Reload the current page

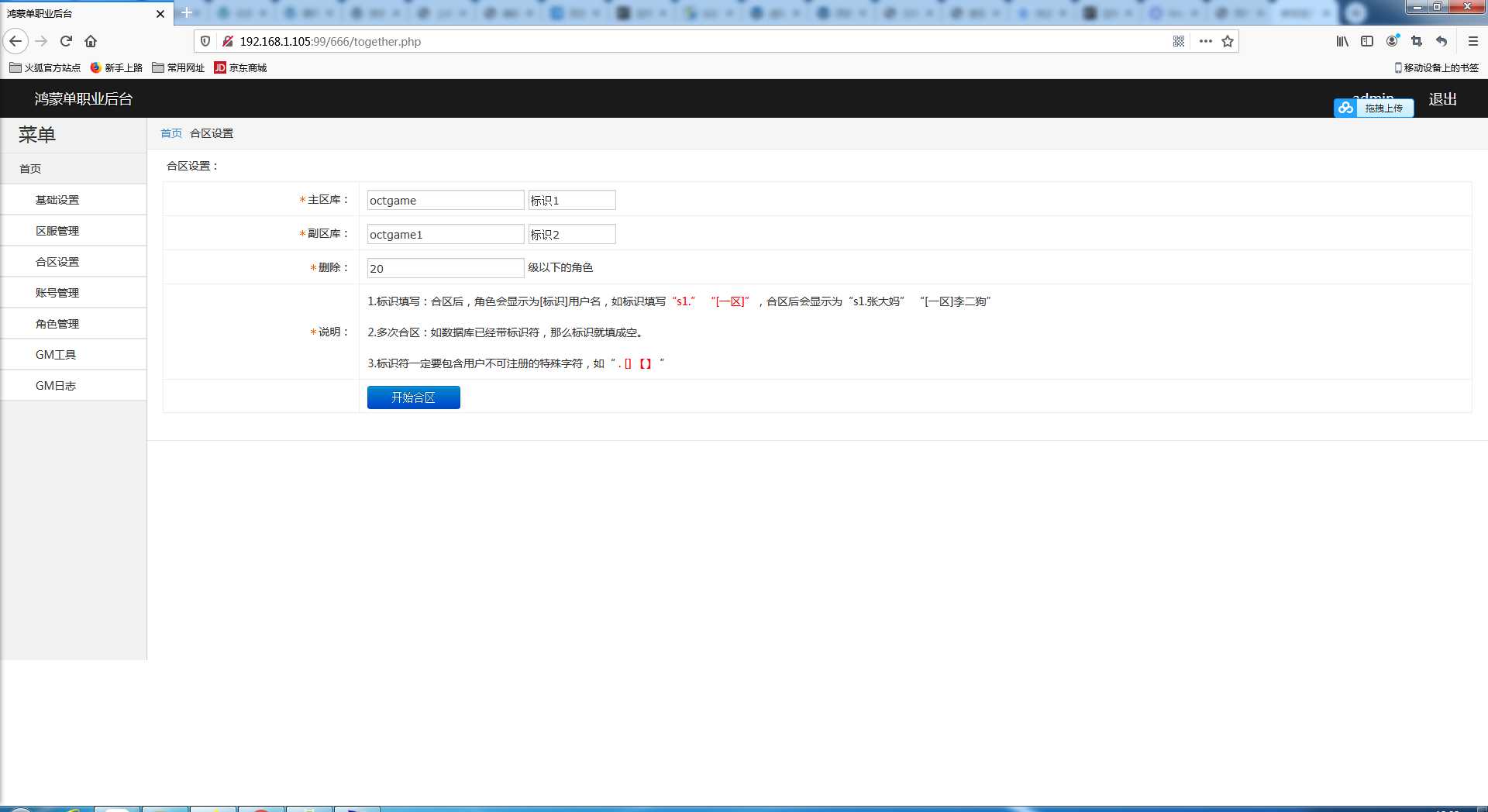point(66,41)
